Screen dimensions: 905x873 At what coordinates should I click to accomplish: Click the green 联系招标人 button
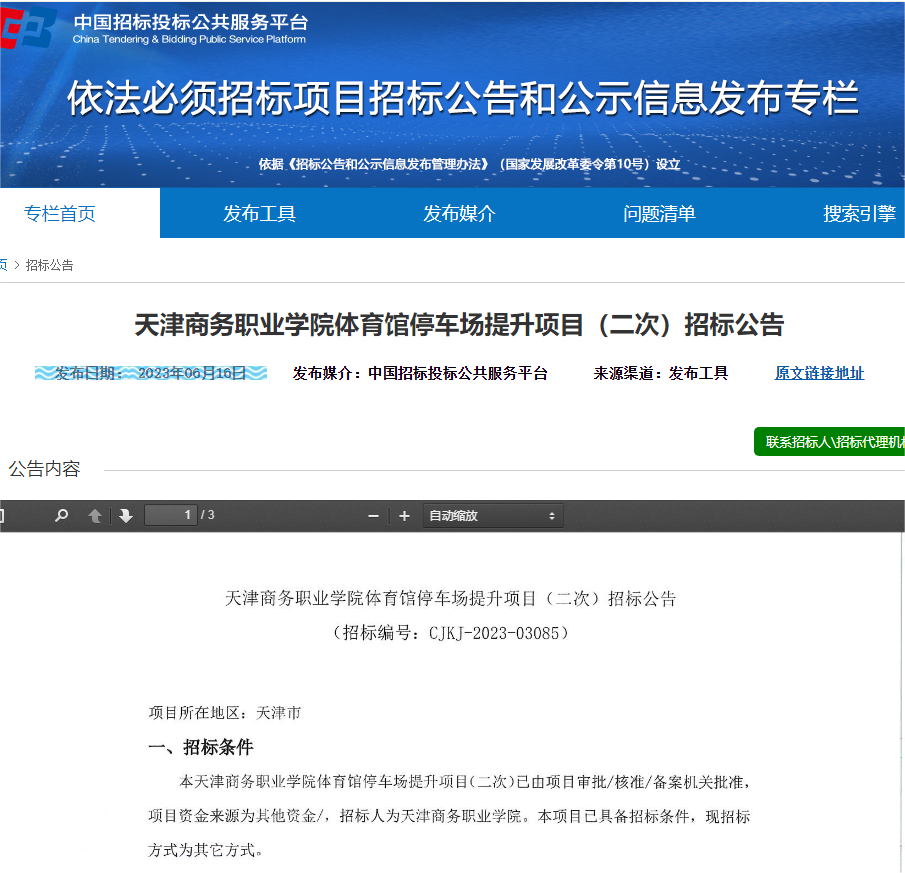coord(830,442)
